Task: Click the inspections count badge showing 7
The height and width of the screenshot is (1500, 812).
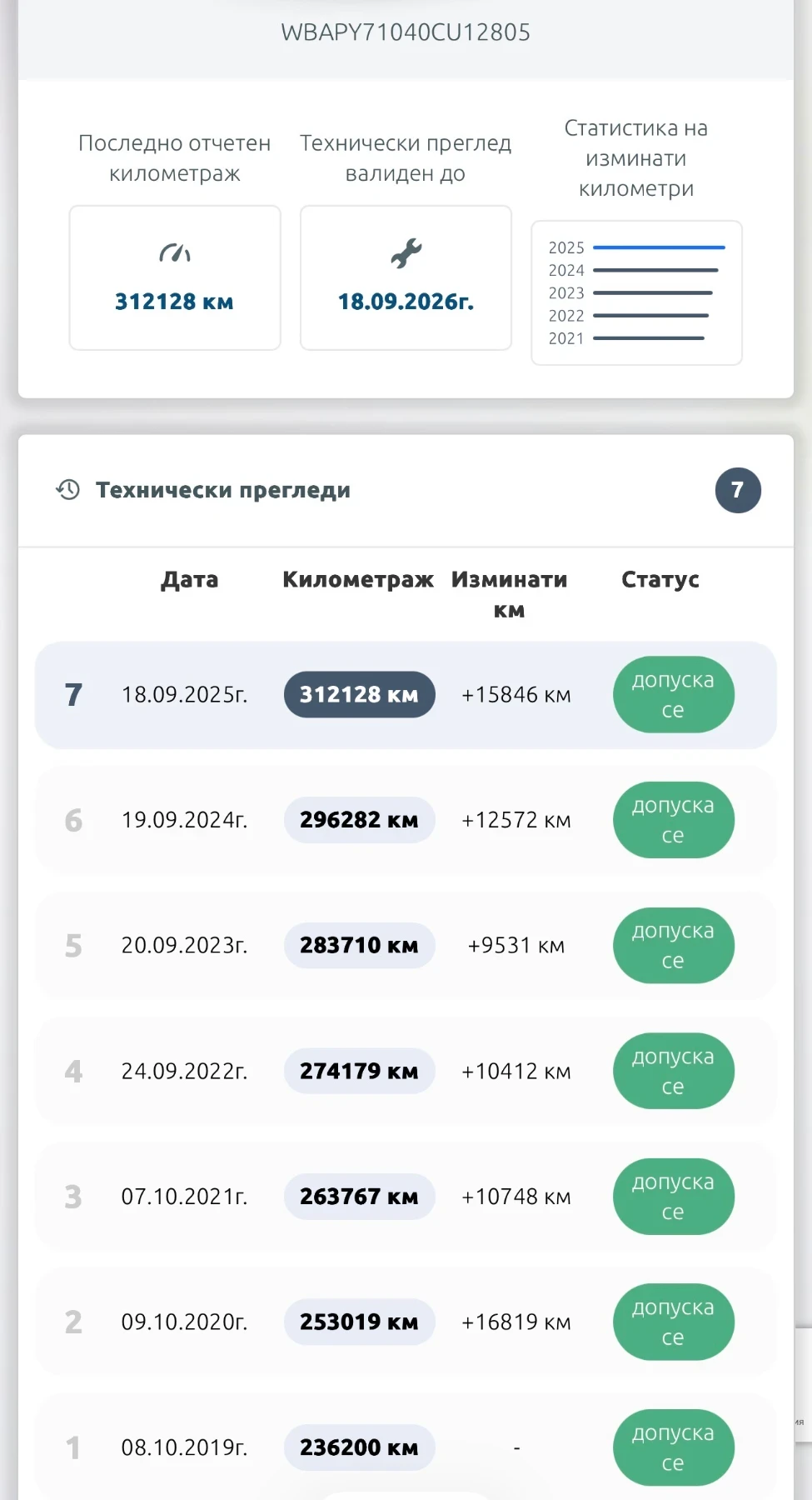Action: point(737,490)
